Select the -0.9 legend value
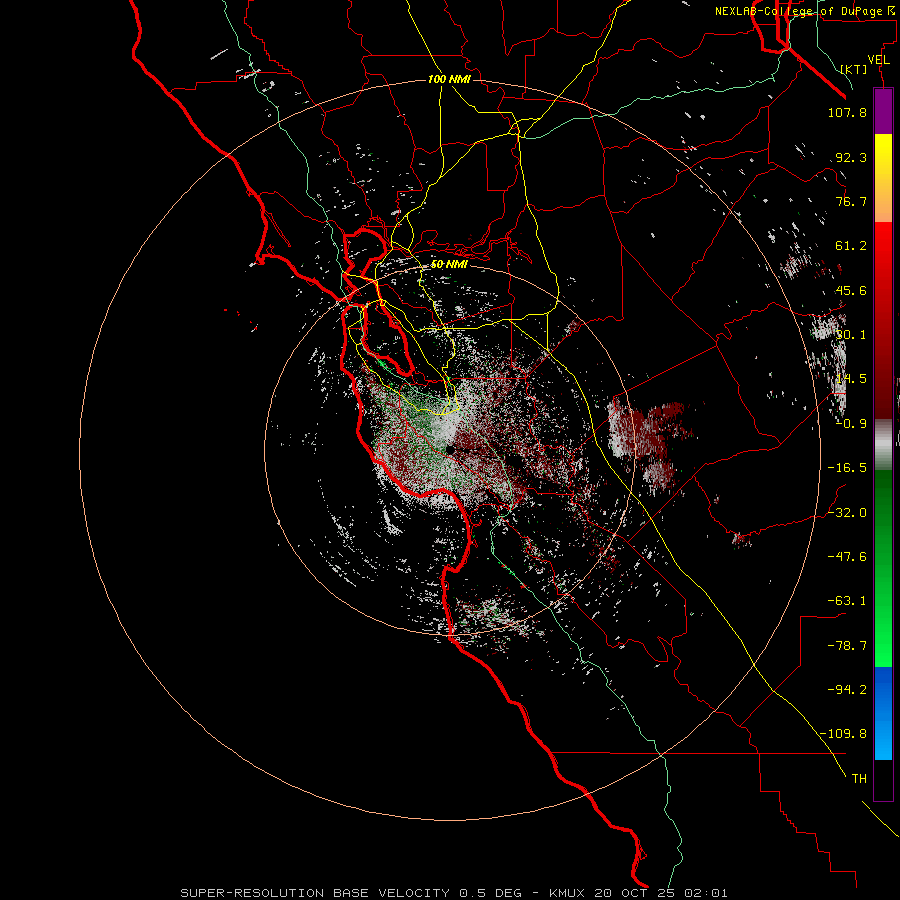Screen dimensions: 900x900 [851, 424]
